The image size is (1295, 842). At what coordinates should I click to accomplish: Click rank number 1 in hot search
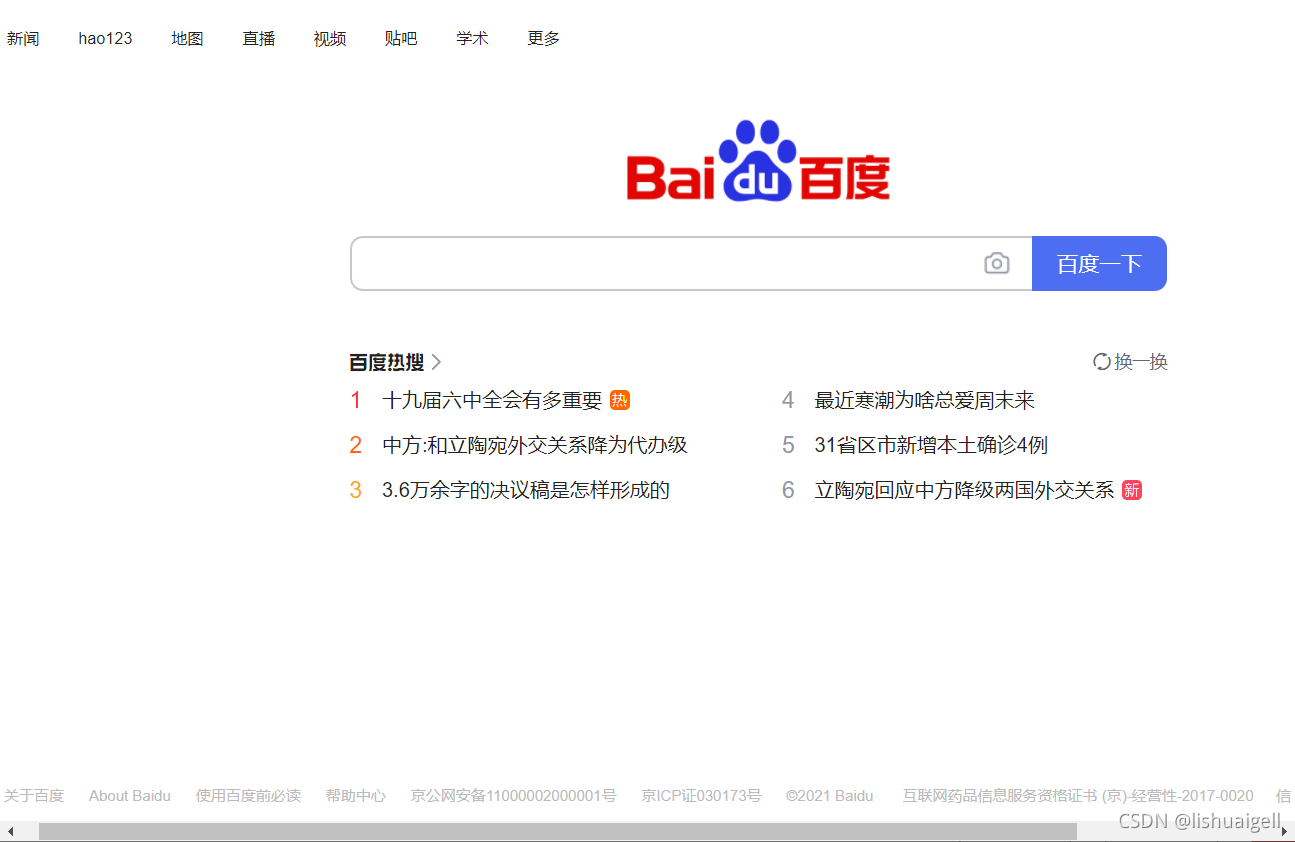point(356,400)
